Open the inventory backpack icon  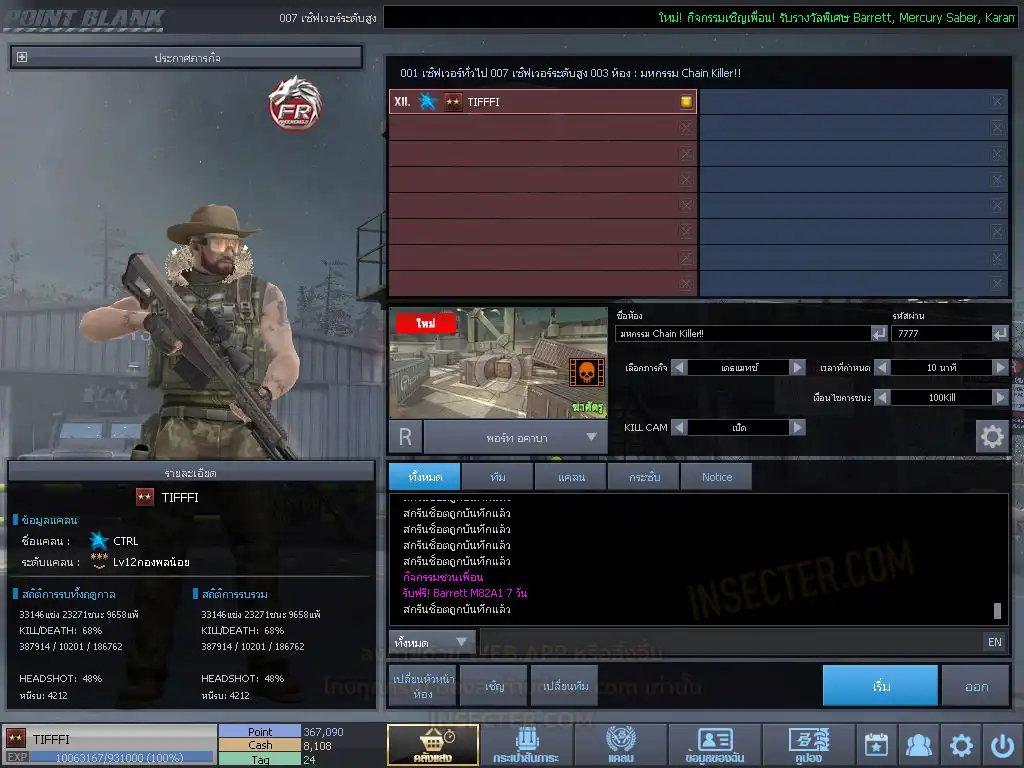pyautogui.click(x=526, y=745)
